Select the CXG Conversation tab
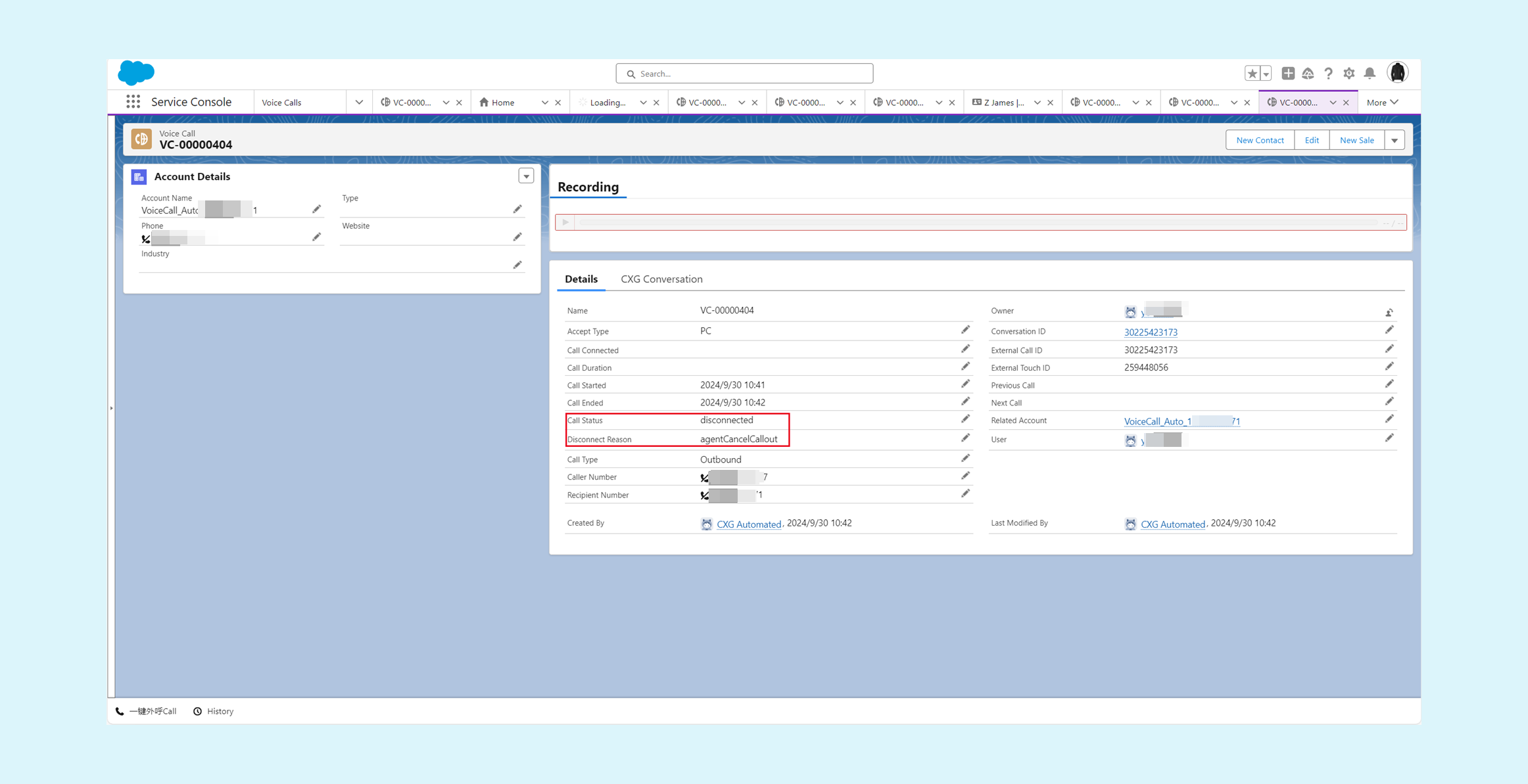The image size is (1528, 784). click(x=661, y=279)
